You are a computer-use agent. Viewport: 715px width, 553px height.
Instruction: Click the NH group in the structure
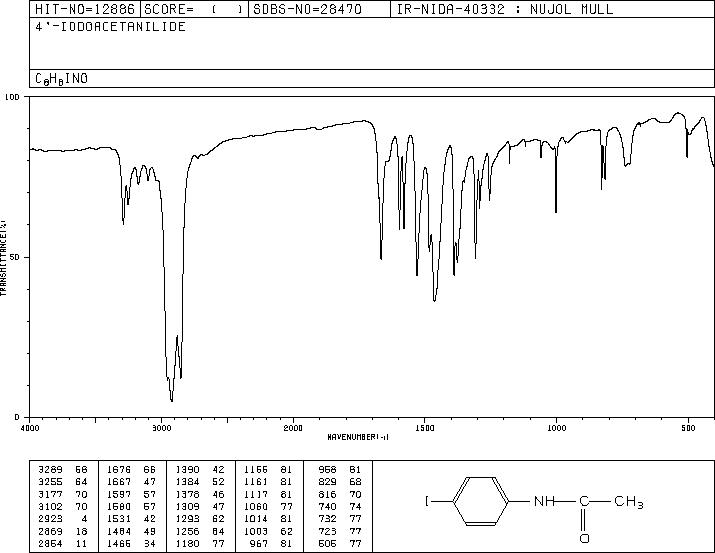pos(544,501)
